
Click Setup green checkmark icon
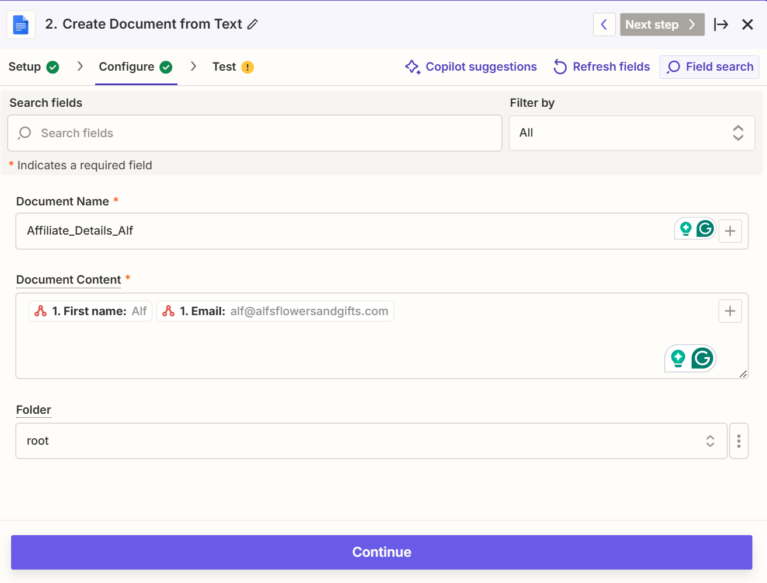point(53,67)
